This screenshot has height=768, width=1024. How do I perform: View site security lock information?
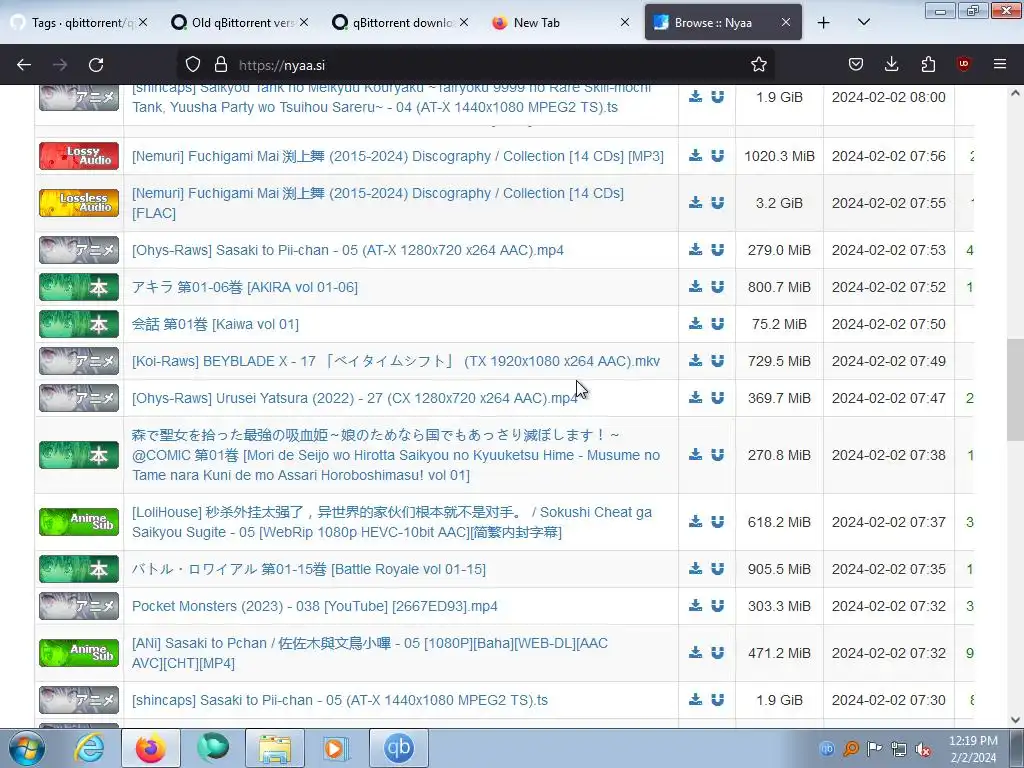click(221, 65)
